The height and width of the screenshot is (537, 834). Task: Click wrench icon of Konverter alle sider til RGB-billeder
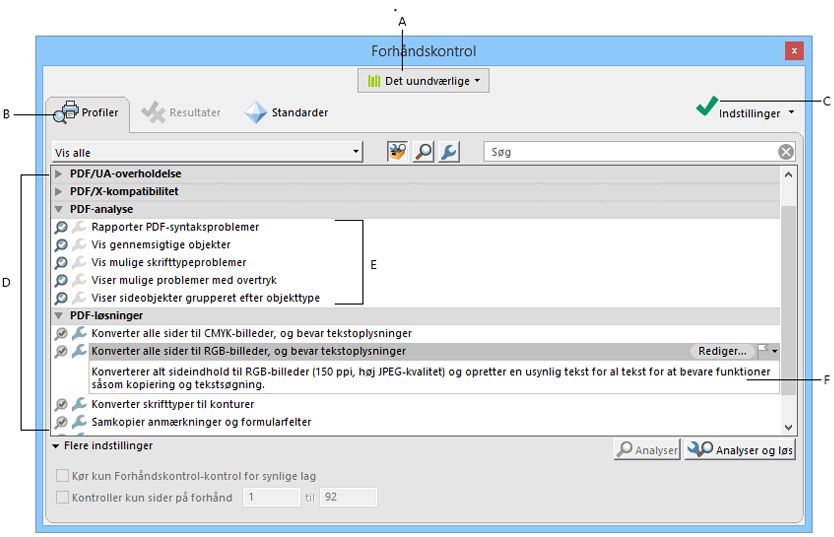(x=79, y=351)
